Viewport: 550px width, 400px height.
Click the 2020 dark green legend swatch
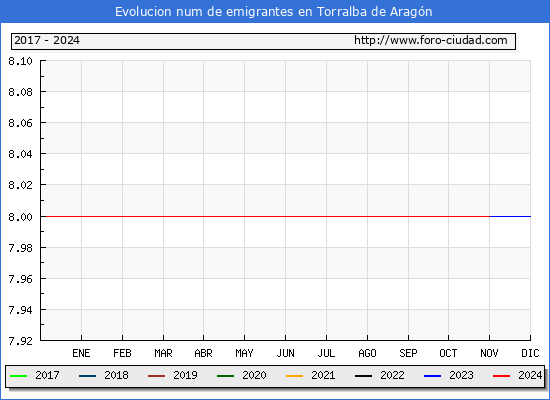(x=226, y=376)
